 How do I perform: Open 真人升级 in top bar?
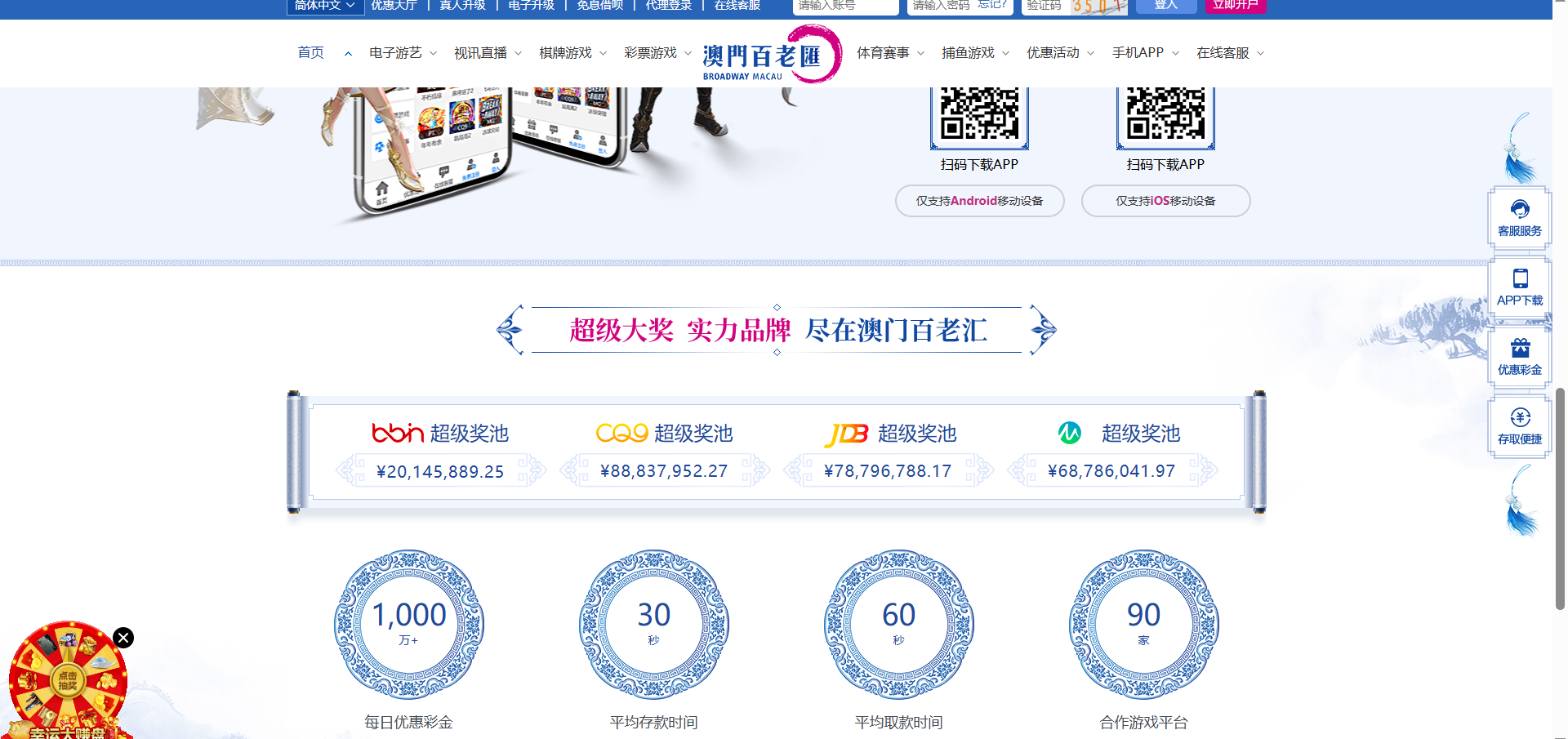point(462,5)
